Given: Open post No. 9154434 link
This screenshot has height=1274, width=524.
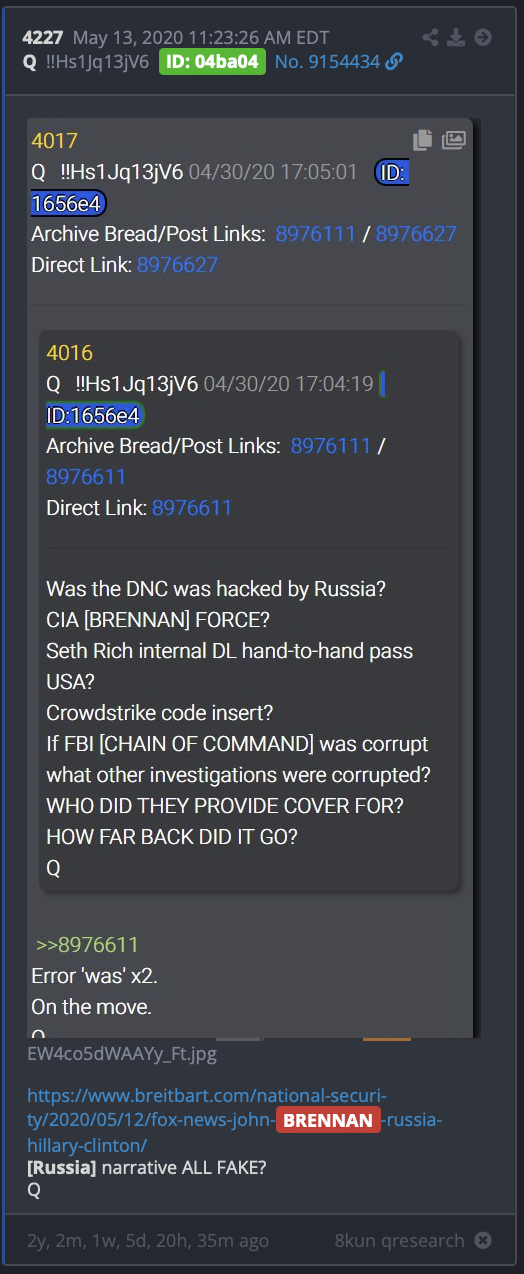Looking at the screenshot, I should (x=328, y=62).
